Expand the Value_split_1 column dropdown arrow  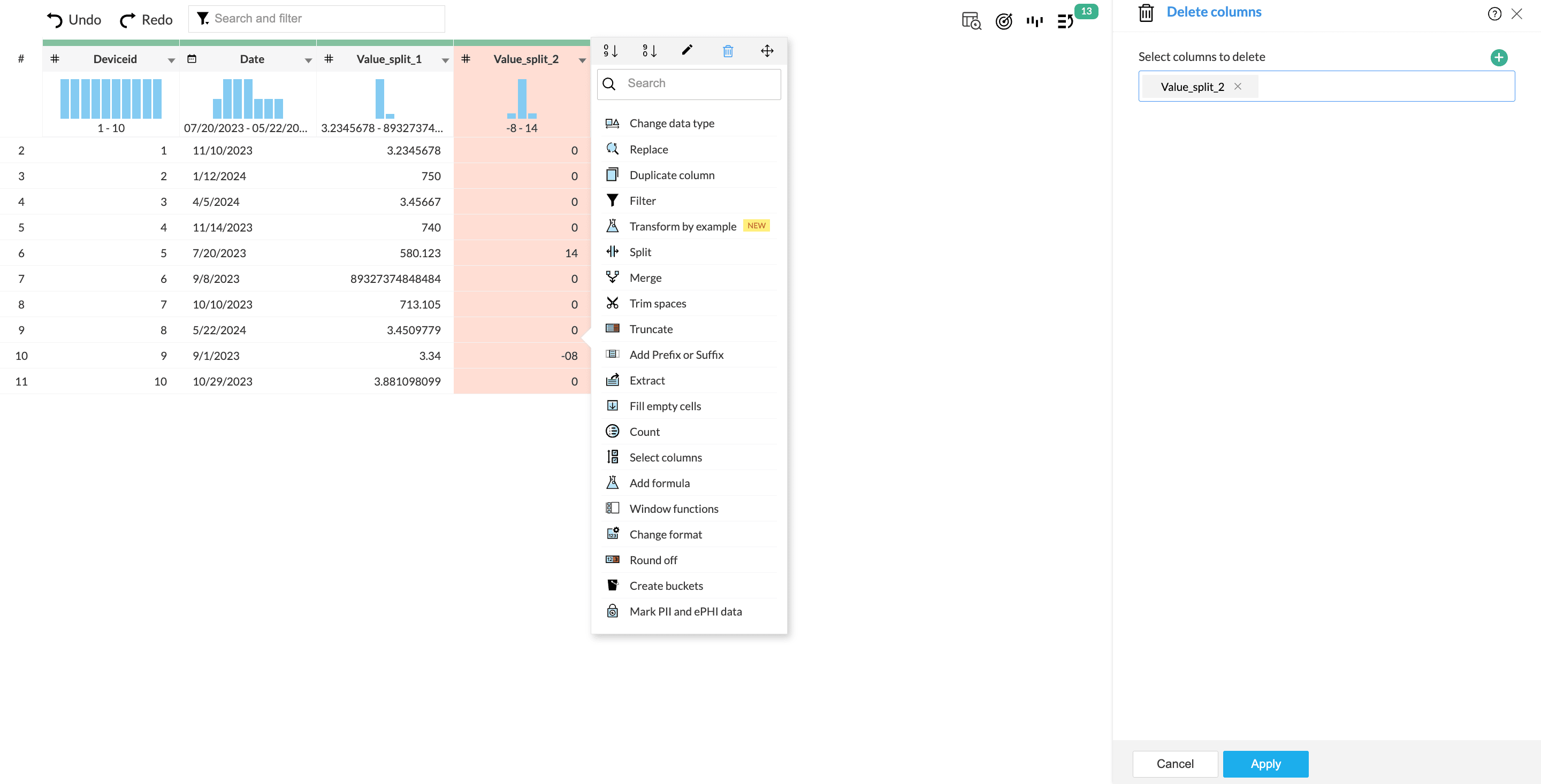pyautogui.click(x=445, y=60)
